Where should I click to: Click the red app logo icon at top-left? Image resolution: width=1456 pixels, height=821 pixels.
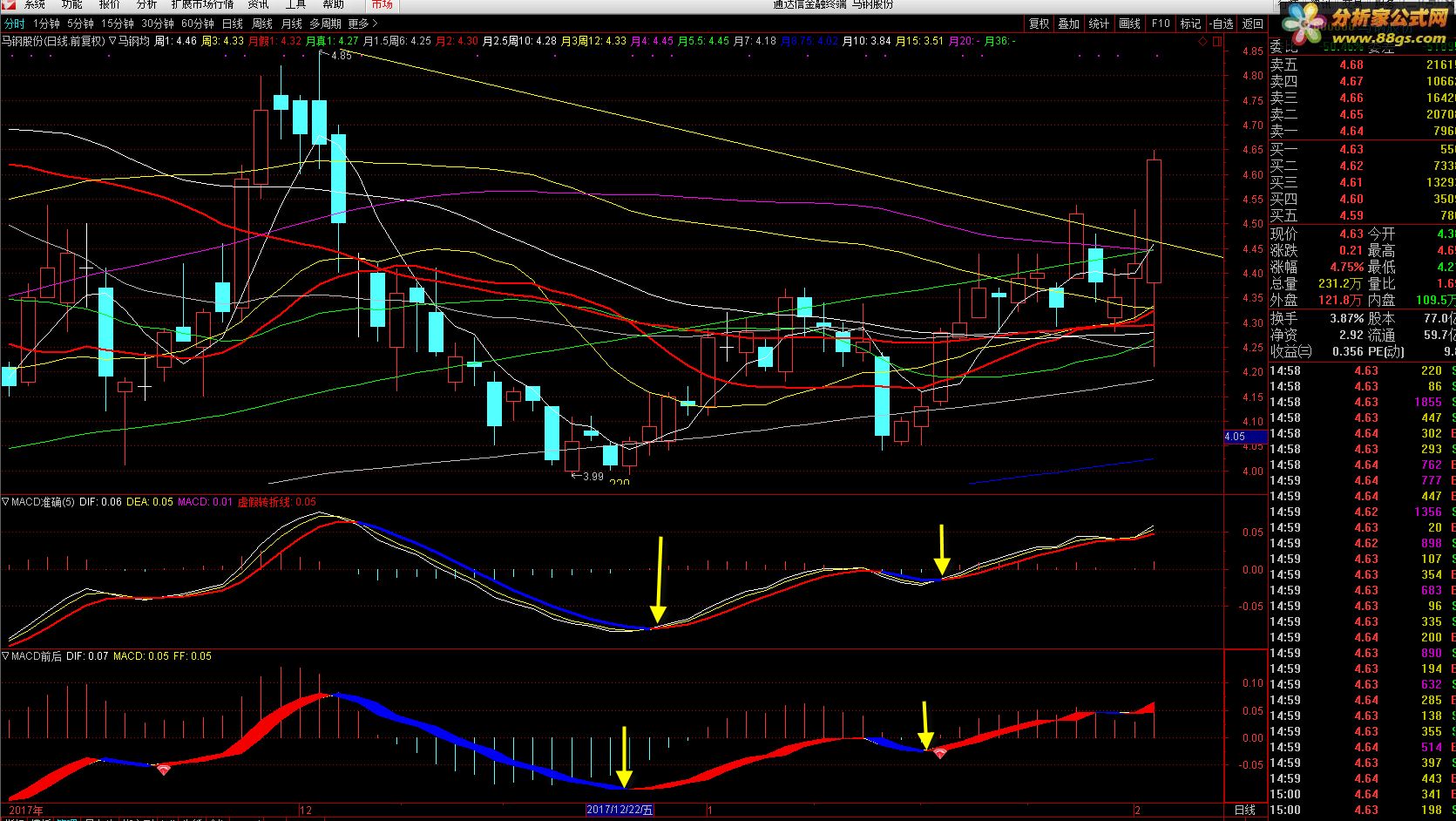click(7, 4)
